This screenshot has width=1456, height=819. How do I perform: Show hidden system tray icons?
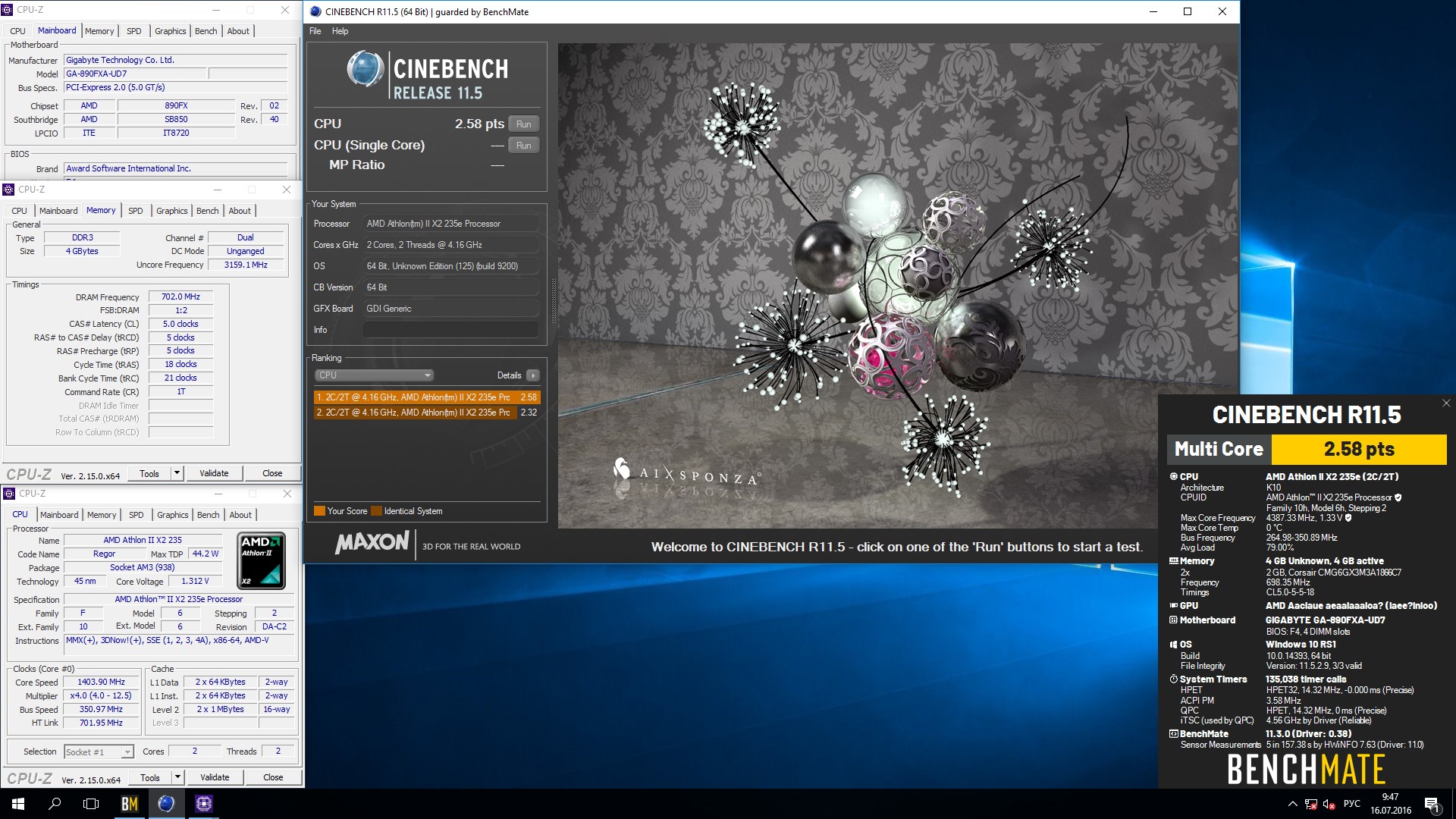tap(1292, 804)
